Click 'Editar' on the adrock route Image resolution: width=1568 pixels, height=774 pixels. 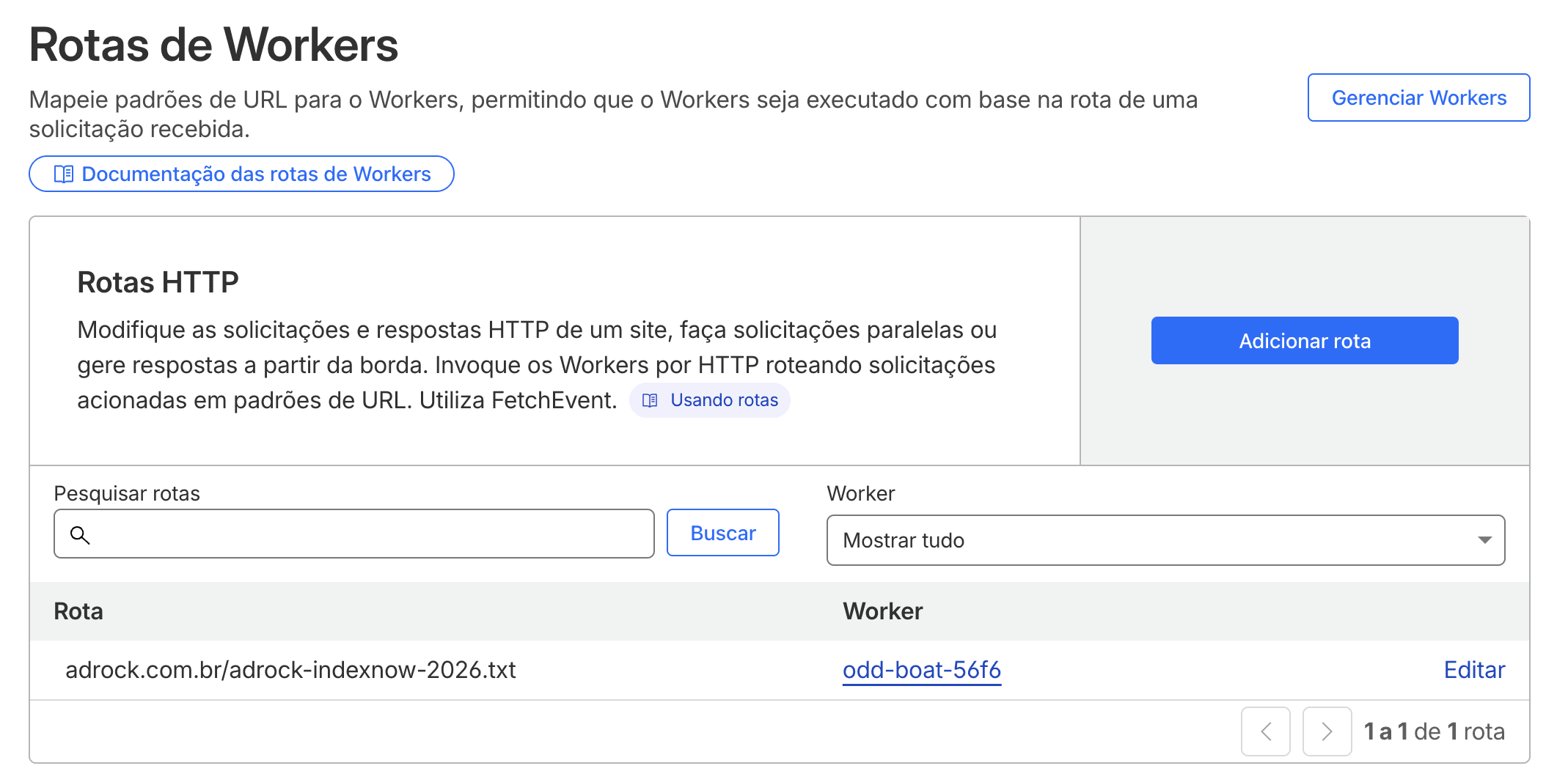(x=1473, y=669)
